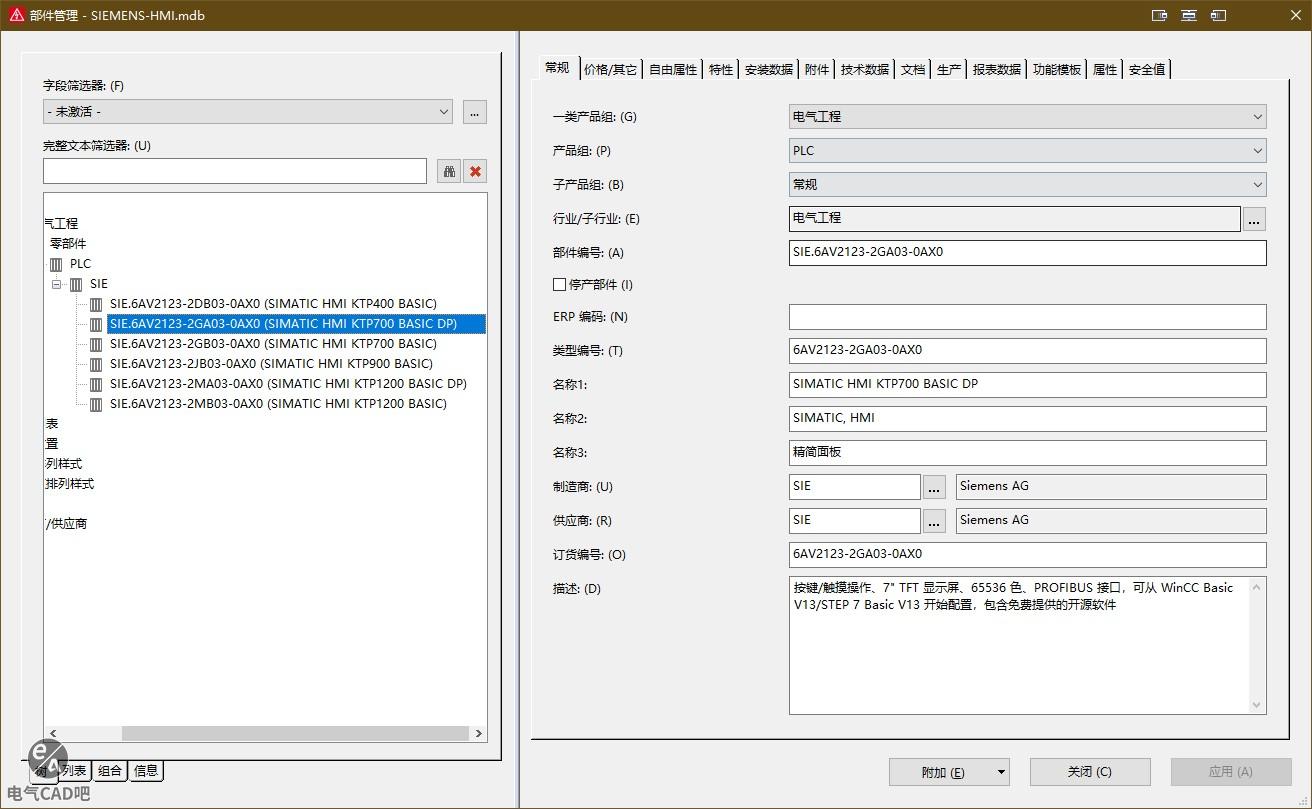This screenshot has height=809, width=1312.
Task: Click the 名称3 精简面板 field
Action: coord(1027,453)
